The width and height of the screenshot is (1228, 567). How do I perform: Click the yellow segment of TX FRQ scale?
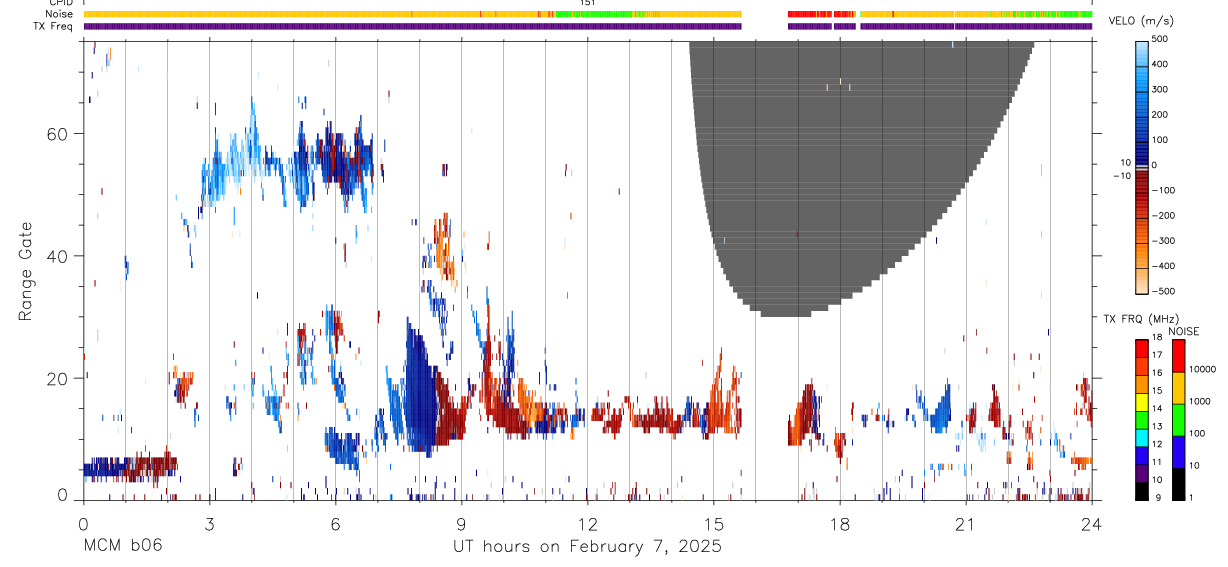tap(1142, 402)
